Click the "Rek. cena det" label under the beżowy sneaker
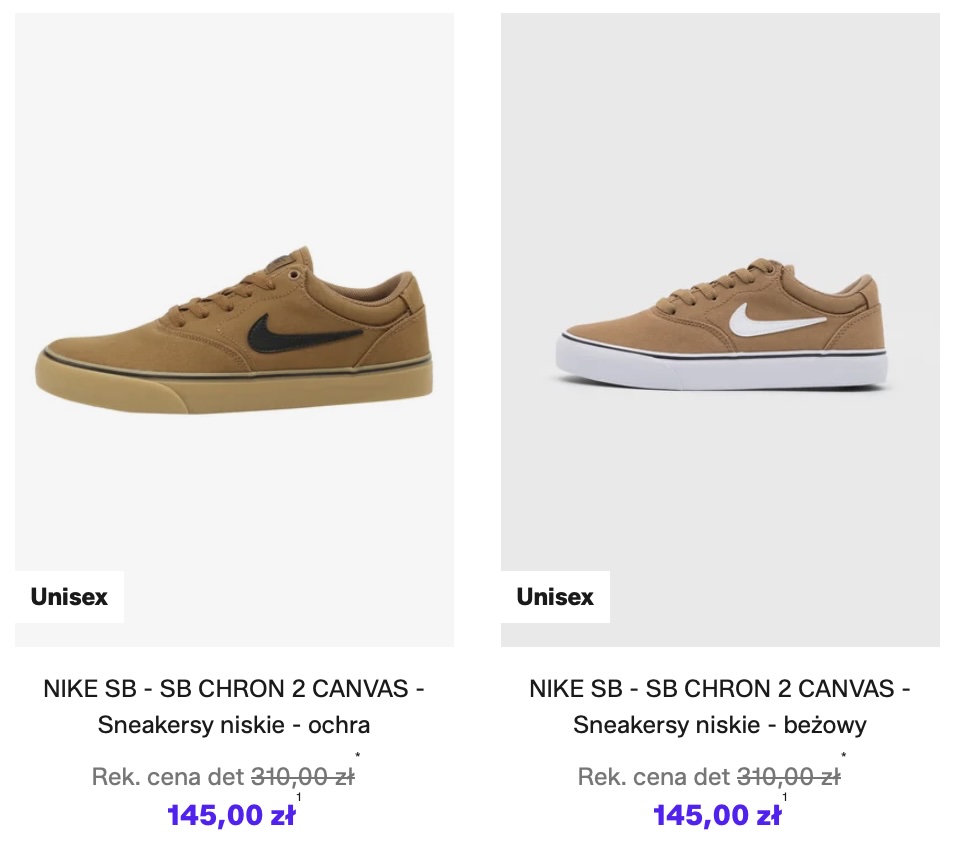The image size is (956, 856). point(654,777)
